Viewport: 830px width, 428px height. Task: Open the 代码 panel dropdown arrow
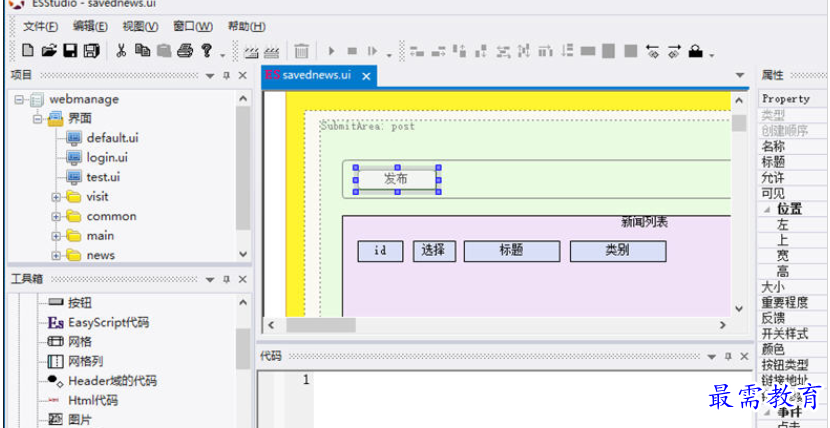712,357
